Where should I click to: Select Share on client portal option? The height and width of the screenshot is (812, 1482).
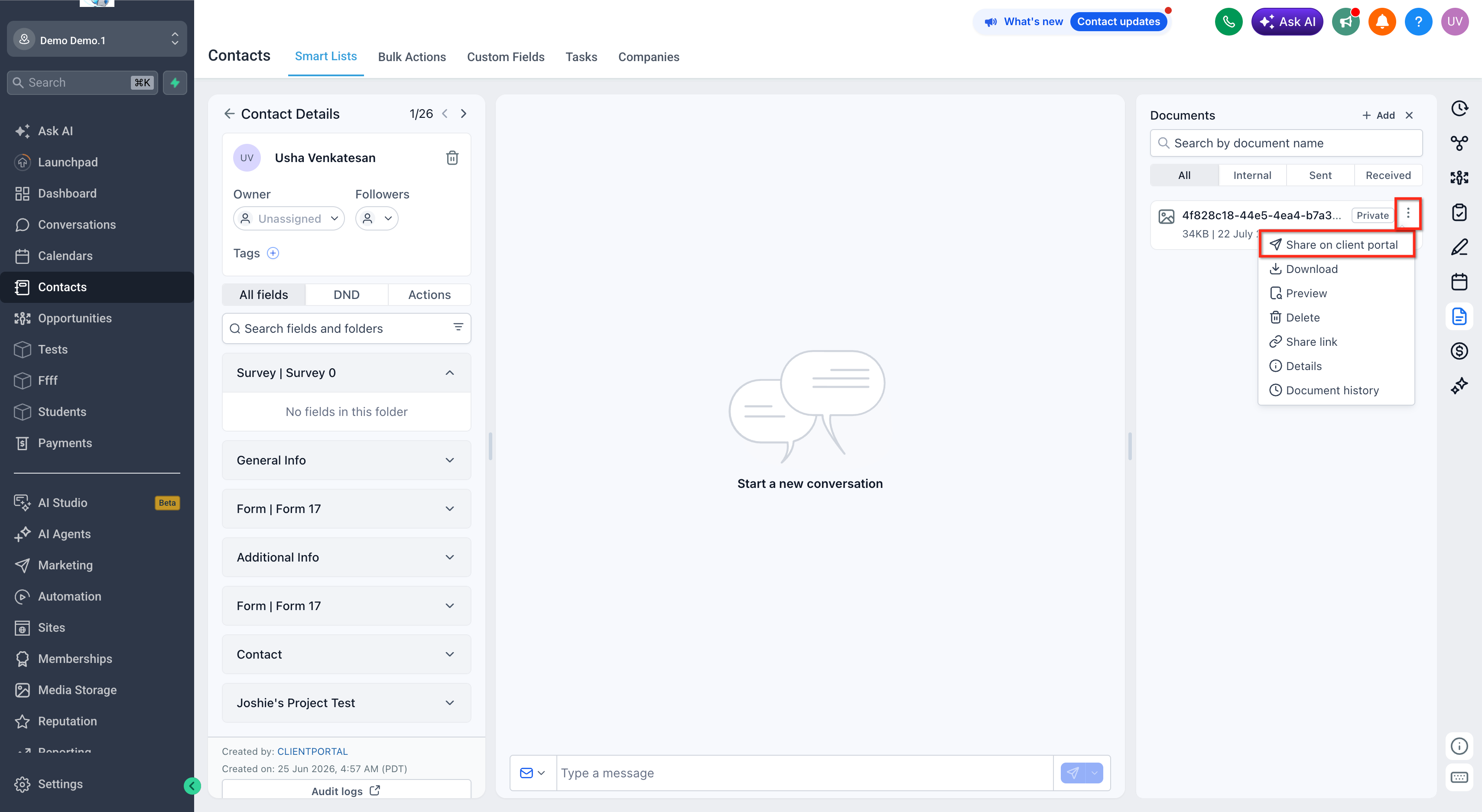pos(1336,244)
